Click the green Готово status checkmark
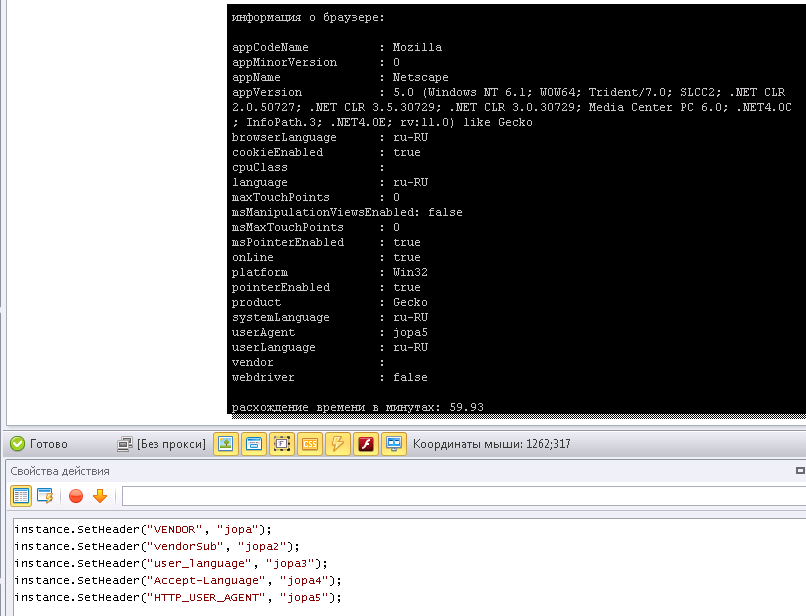Image resolution: width=806 pixels, height=616 pixels. 17,444
